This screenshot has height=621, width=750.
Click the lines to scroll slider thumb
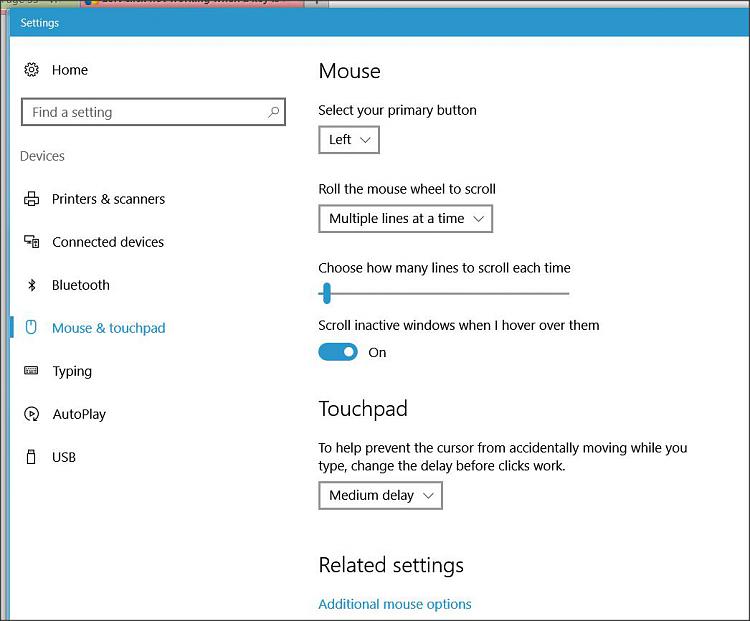tap(326, 293)
